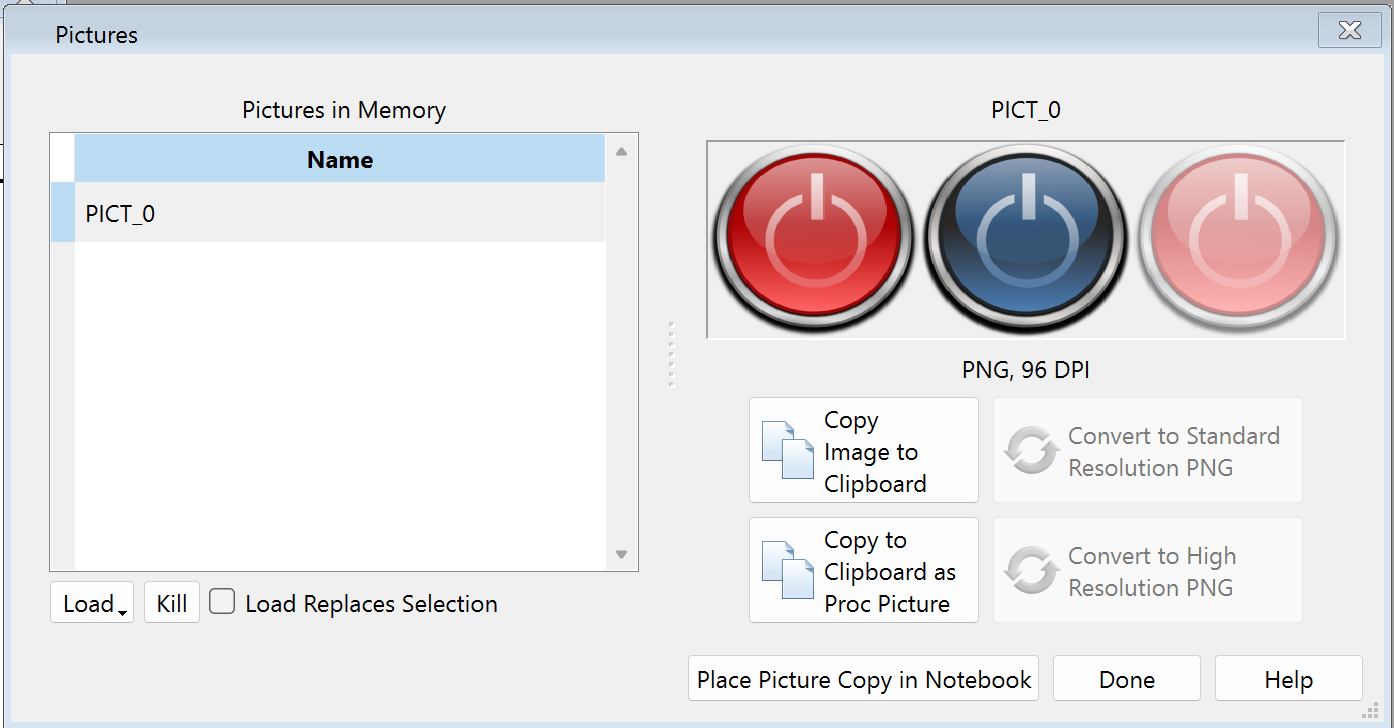Click the resize grip in the dialog corner
Screen dimensions: 1394x728
click(1369, 710)
